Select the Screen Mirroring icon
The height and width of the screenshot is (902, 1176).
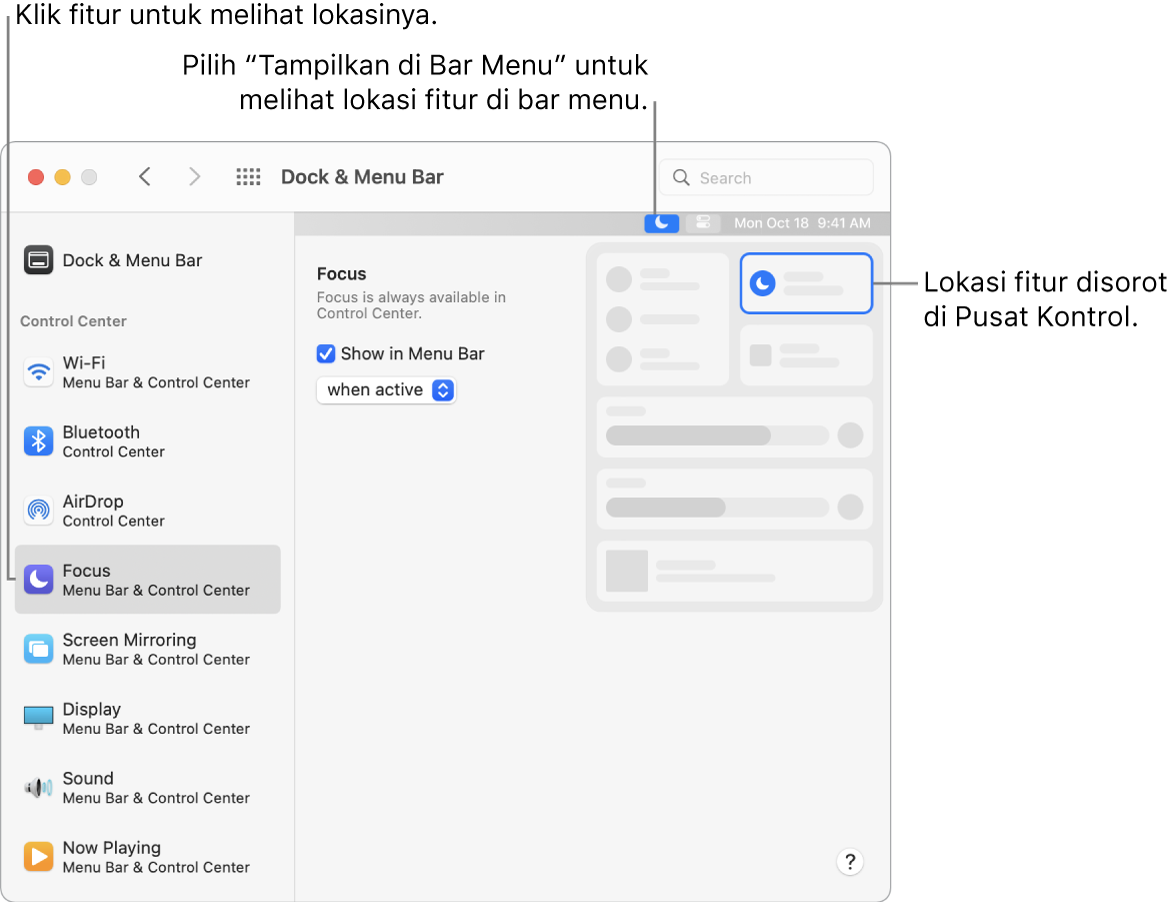[38, 648]
